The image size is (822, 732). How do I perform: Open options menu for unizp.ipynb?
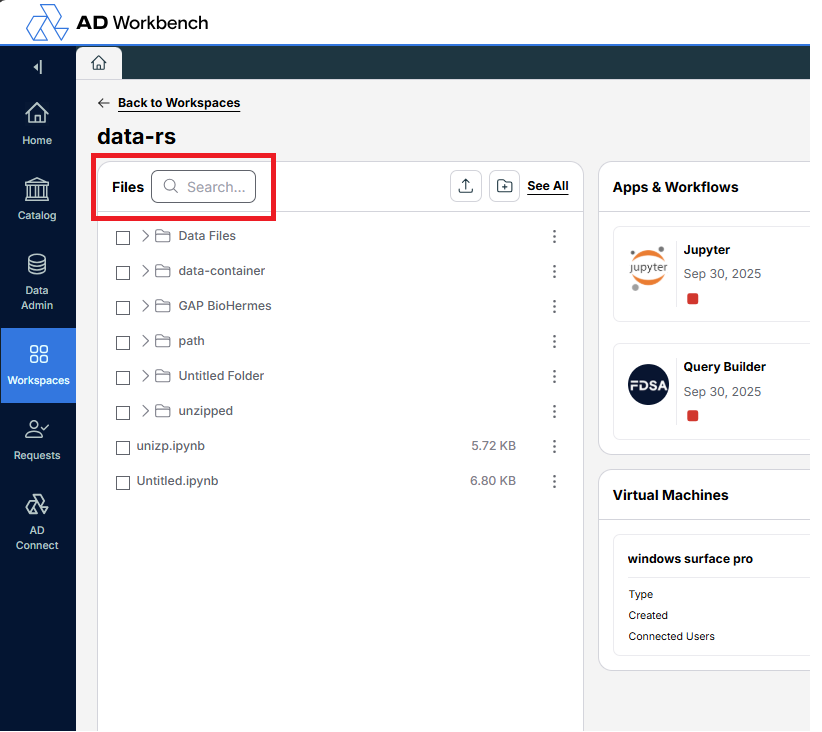554,447
